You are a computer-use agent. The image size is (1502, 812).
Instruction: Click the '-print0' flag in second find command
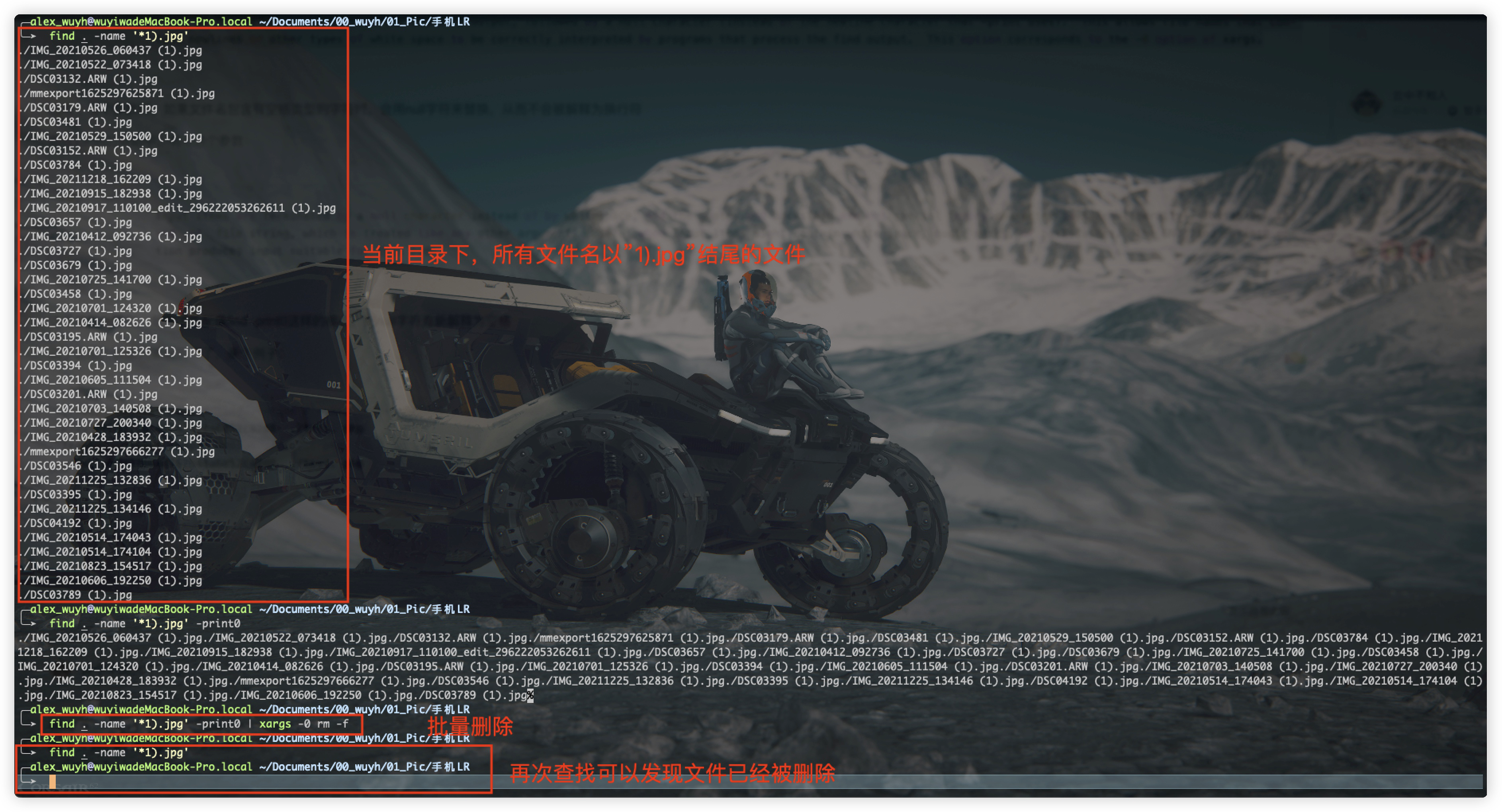(x=217, y=623)
